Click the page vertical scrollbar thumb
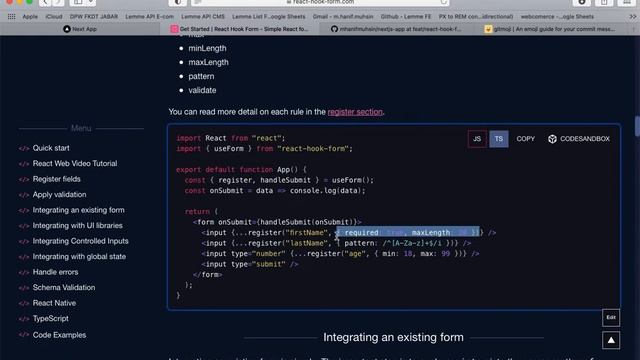 click(637, 127)
